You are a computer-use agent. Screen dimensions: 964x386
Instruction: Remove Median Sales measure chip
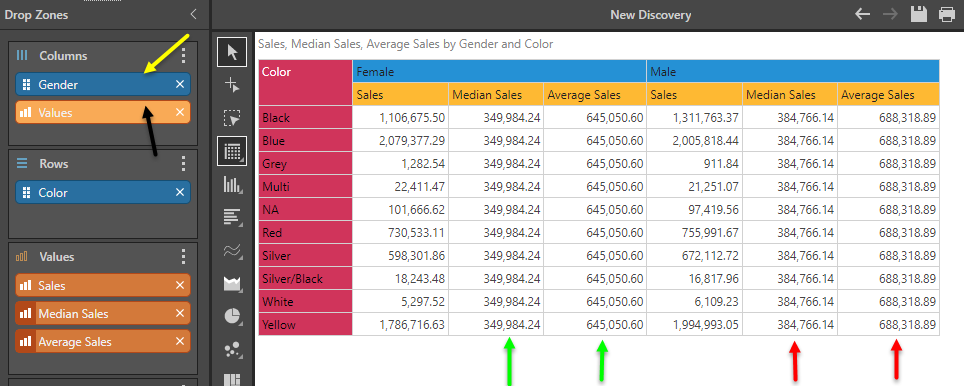(180, 313)
